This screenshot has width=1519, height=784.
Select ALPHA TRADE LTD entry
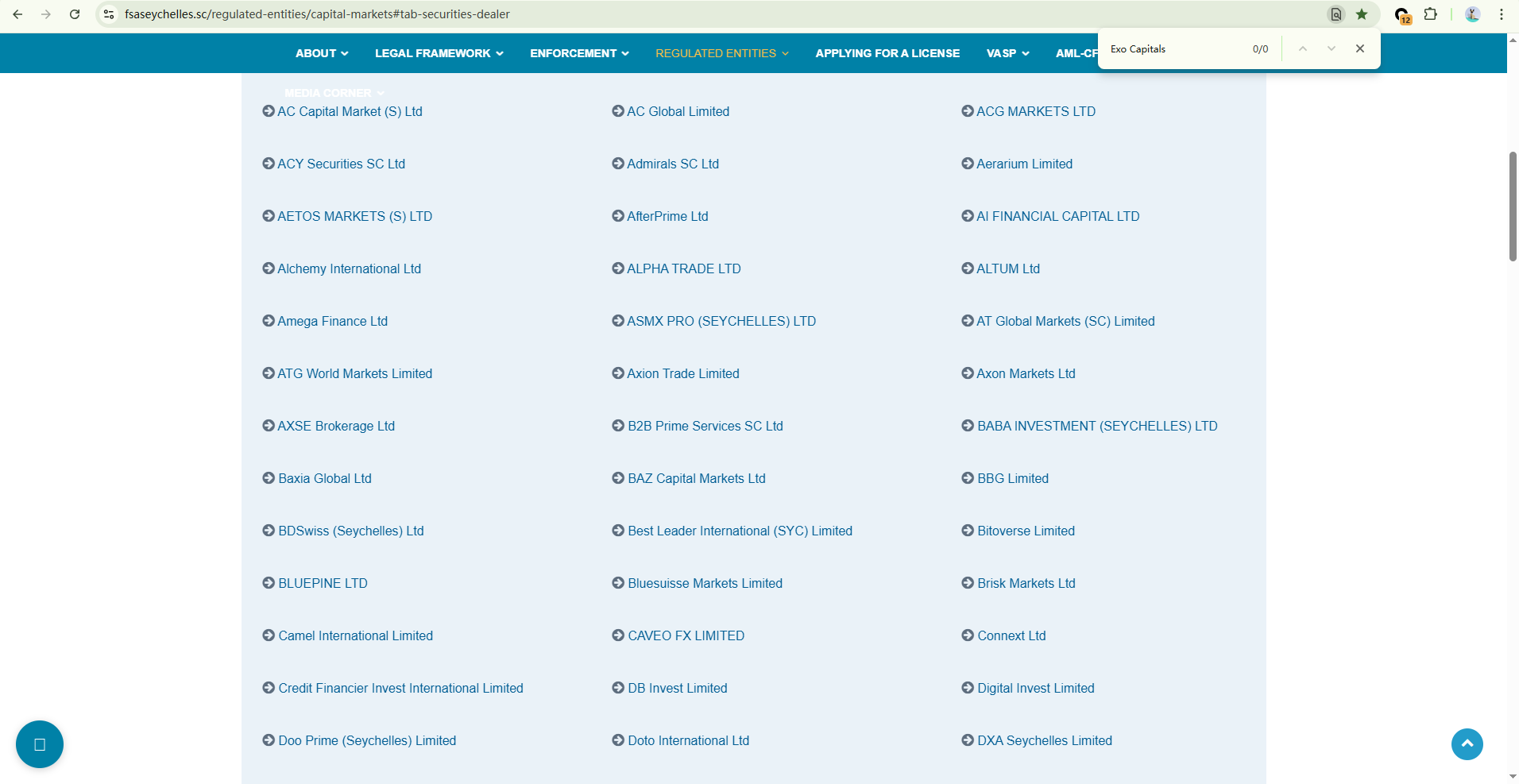tap(684, 268)
